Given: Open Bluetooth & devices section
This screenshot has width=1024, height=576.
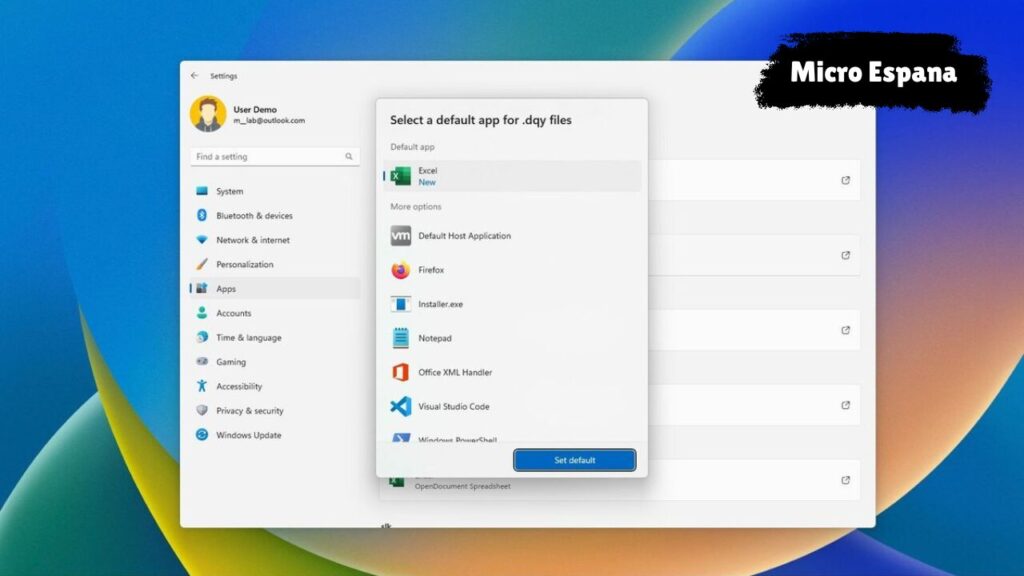Looking at the screenshot, I should [254, 216].
